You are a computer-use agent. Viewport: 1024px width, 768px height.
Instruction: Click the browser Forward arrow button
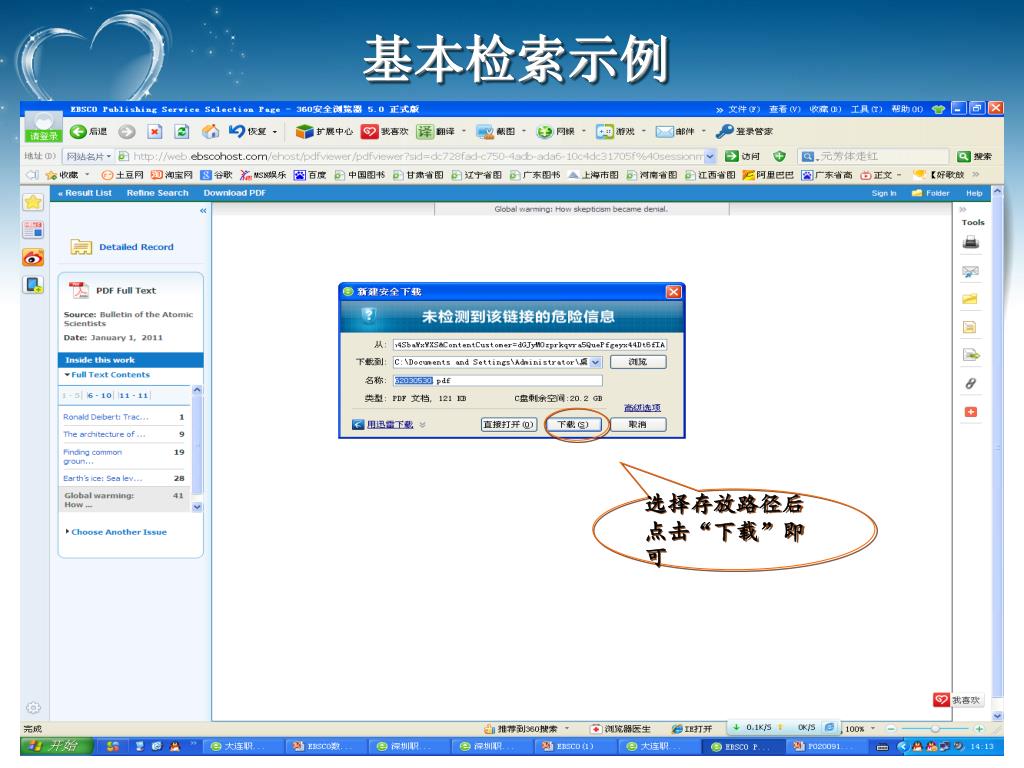pos(127,131)
